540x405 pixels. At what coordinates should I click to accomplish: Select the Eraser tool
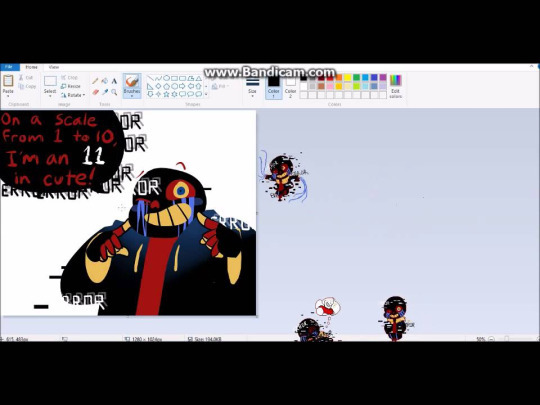95,92
